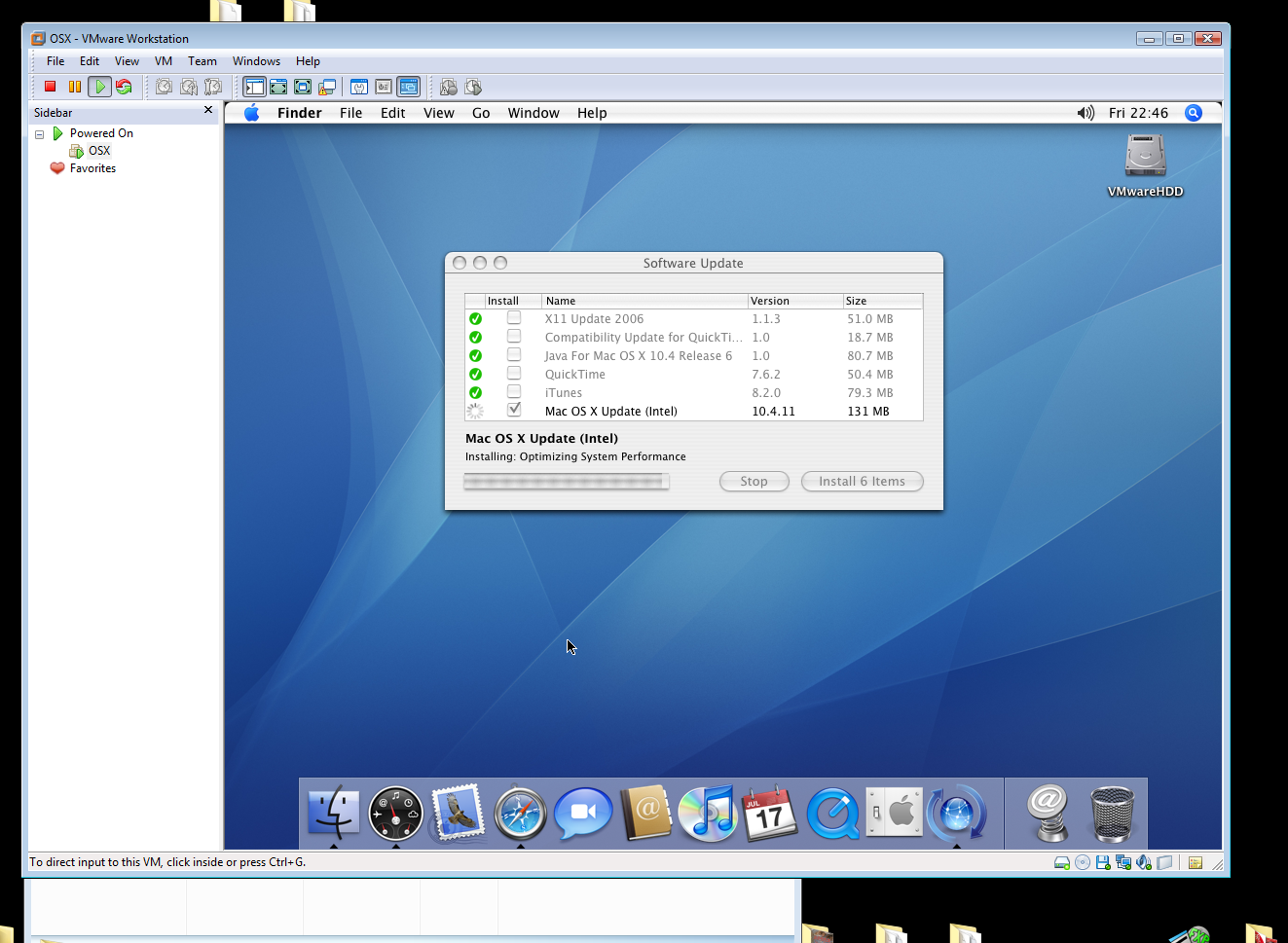The width and height of the screenshot is (1288, 943).
Task: Click the installation progress bar
Action: [566, 482]
